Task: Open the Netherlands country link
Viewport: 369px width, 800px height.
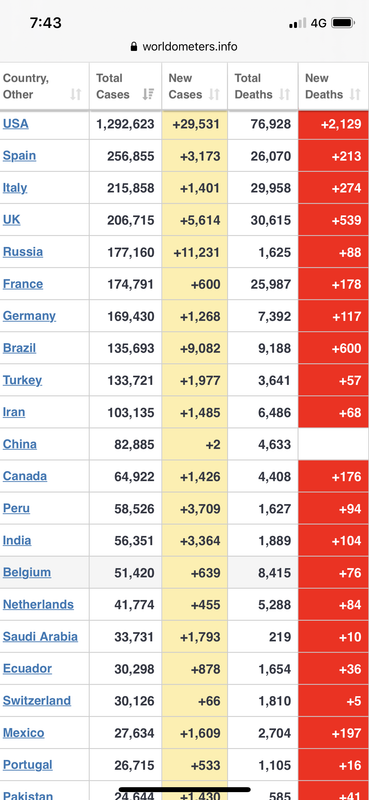Action: tap(38, 605)
